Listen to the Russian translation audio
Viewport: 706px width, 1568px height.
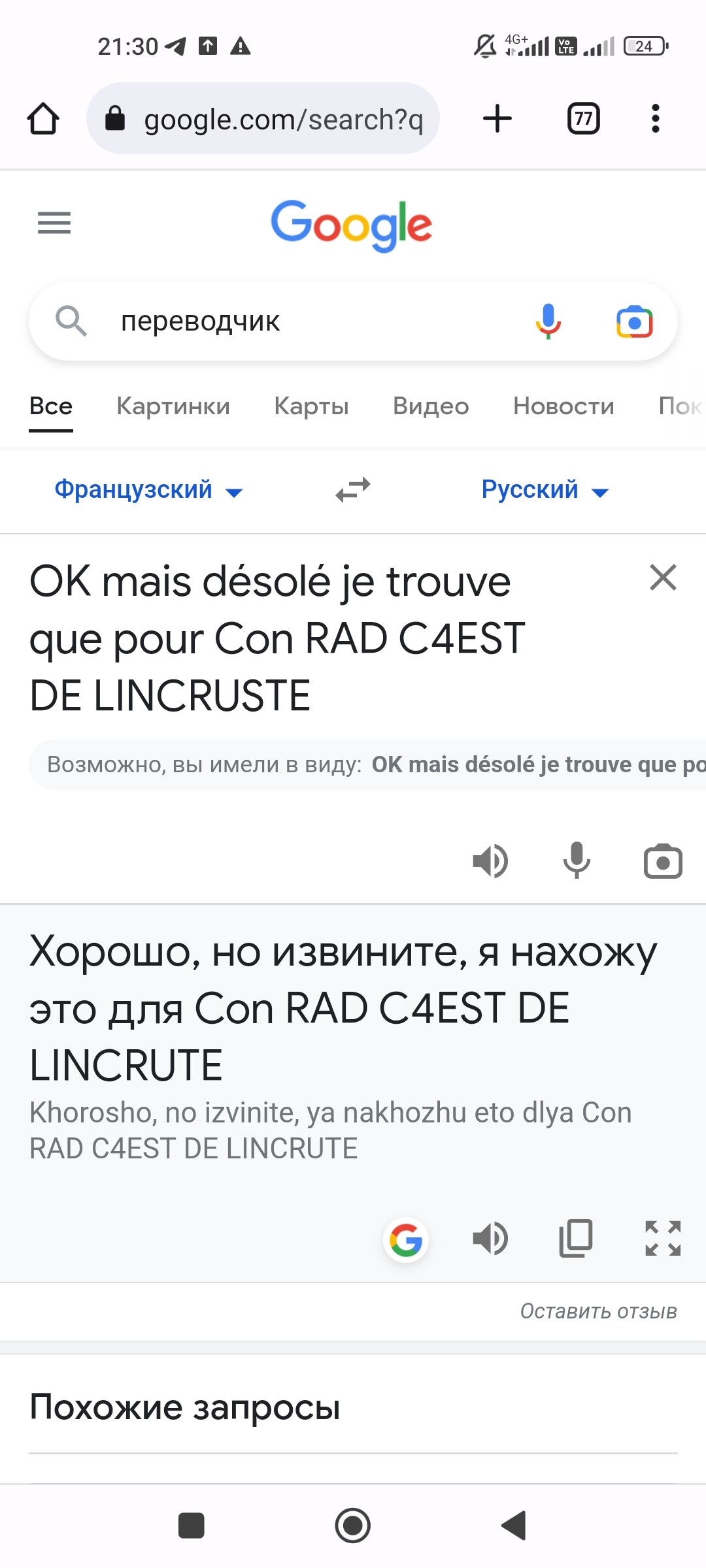click(x=490, y=1238)
